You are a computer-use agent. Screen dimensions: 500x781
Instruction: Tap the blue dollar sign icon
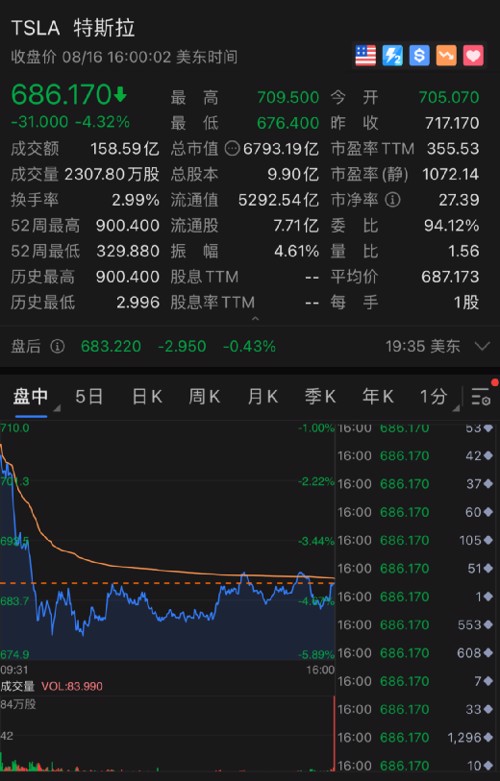(419, 55)
